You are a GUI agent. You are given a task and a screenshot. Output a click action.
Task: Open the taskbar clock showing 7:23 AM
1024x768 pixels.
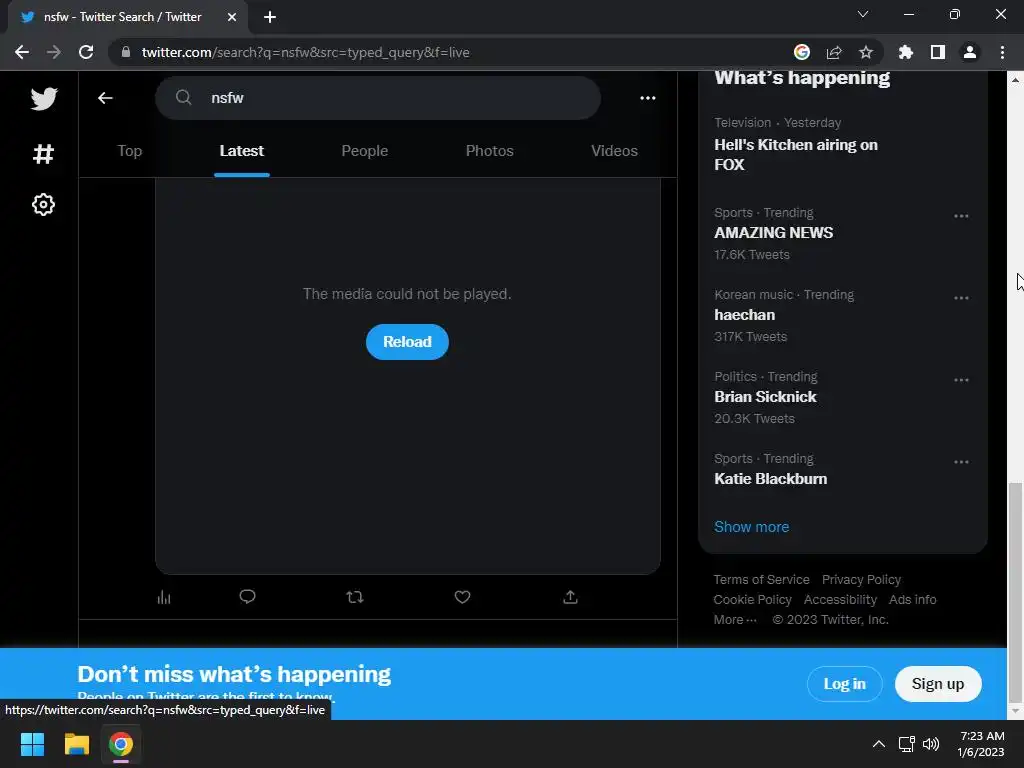(x=981, y=744)
